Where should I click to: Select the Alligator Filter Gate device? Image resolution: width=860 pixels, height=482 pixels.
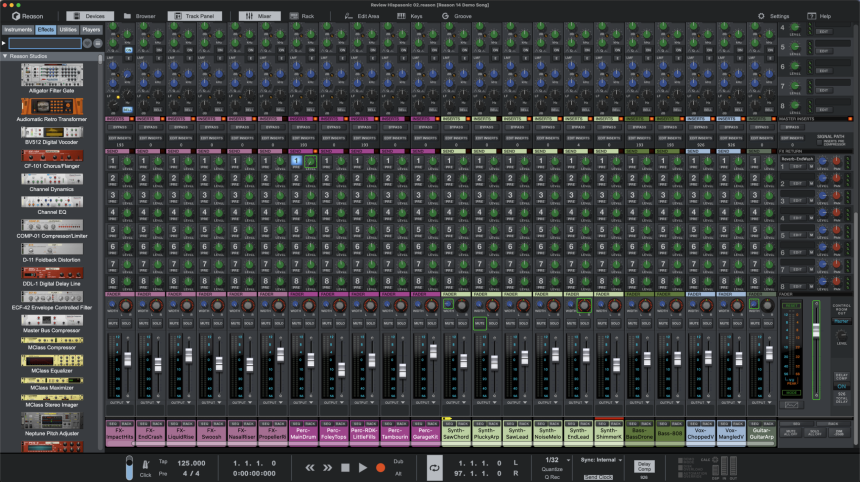52,78
